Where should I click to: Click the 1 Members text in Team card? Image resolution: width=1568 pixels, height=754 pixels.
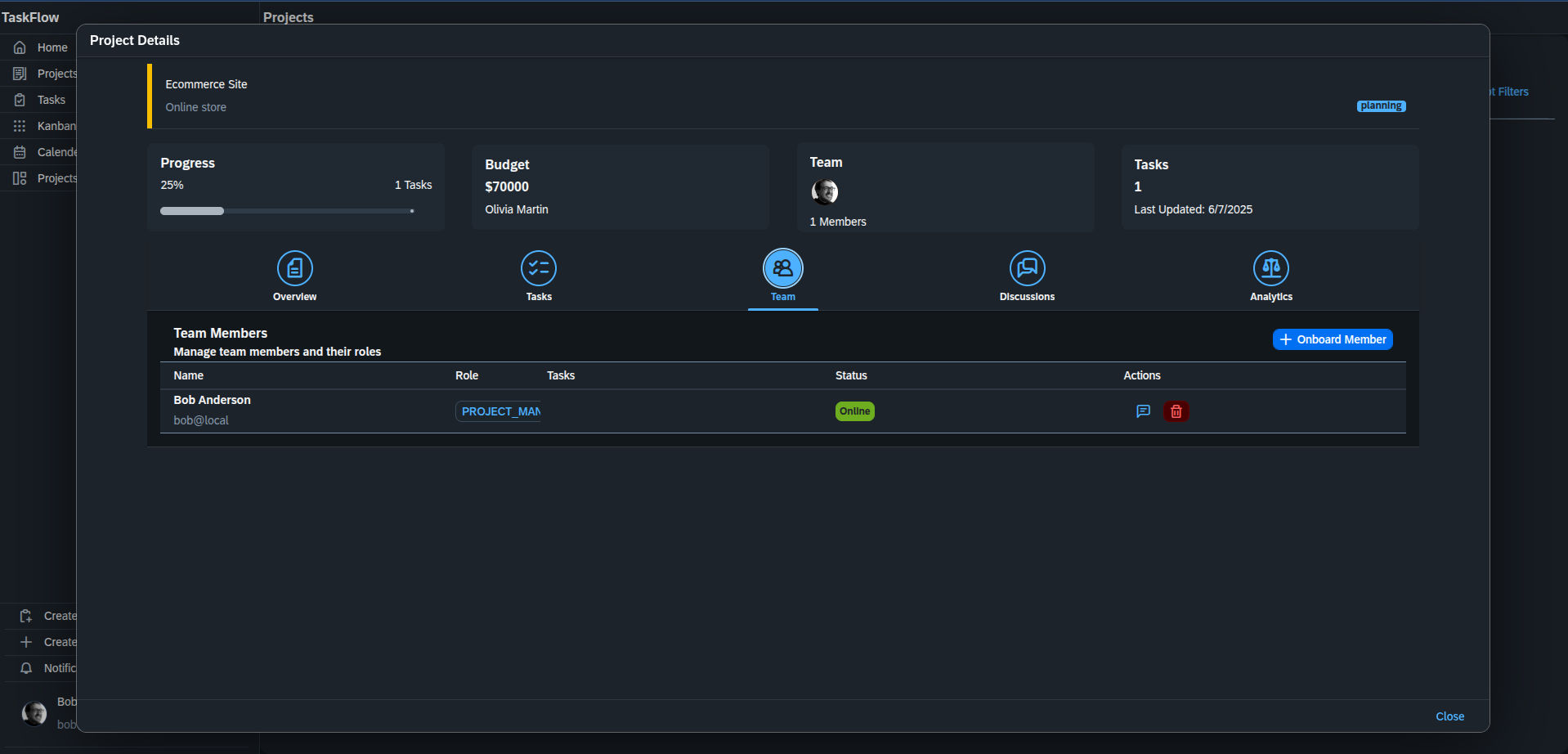pos(838,222)
